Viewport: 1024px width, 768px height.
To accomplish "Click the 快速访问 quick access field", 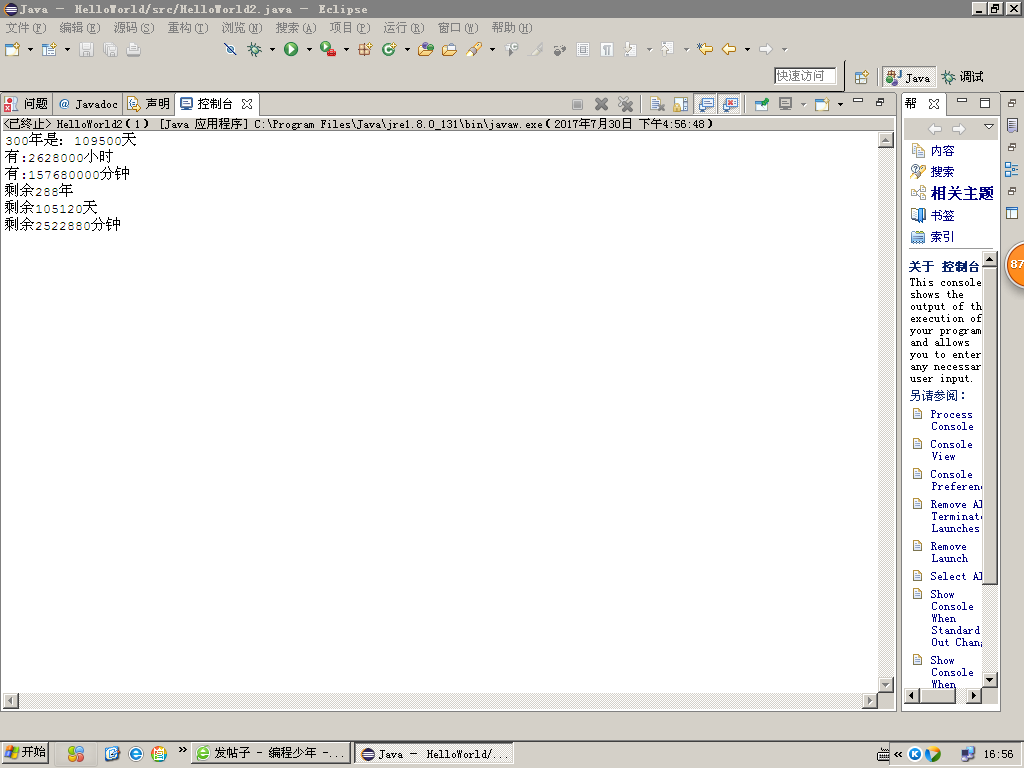I will tap(805, 76).
